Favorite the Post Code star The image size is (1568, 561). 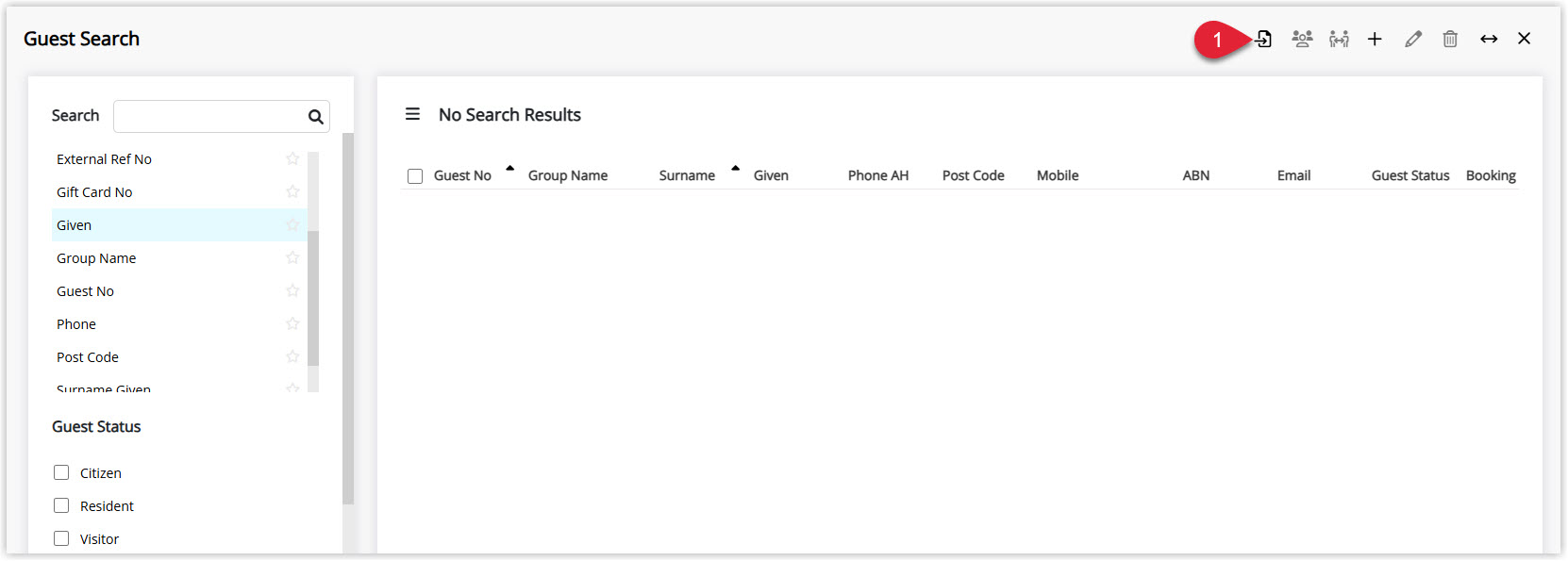(x=292, y=356)
